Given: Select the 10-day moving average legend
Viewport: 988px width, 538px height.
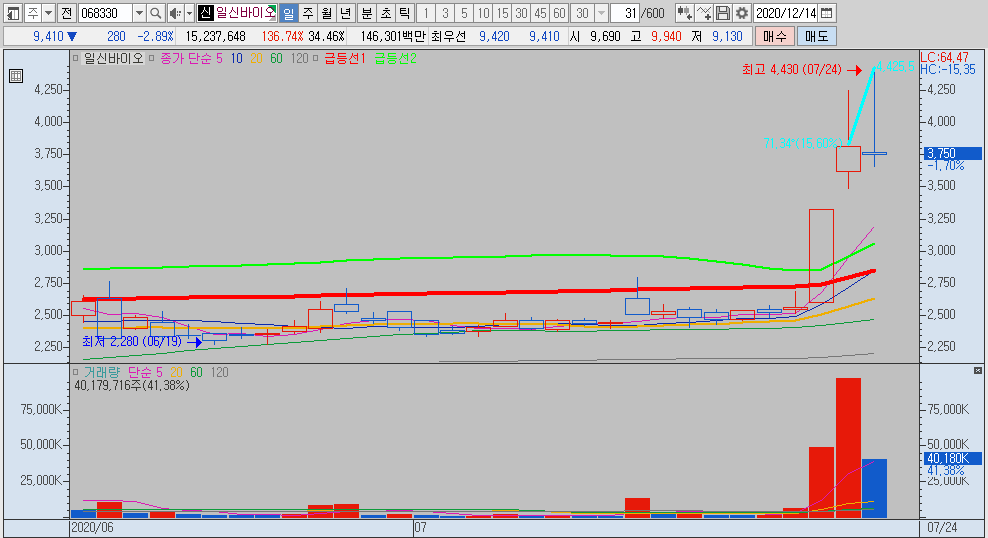Looking at the screenshot, I should (x=236, y=59).
